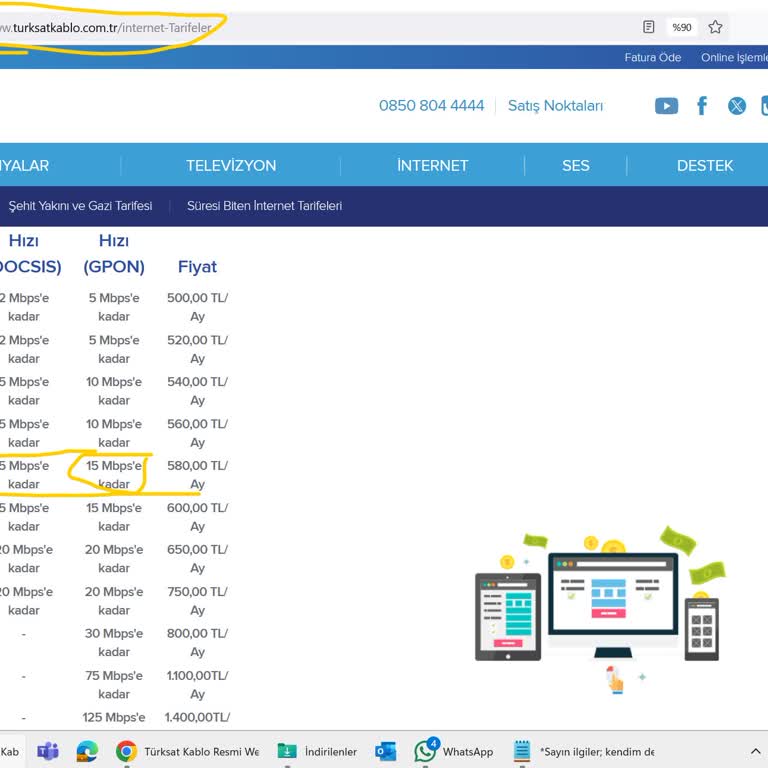Open Microsoft Teams from the taskbar
Viewport: 768px width, 768px height.
coord(48,751)
